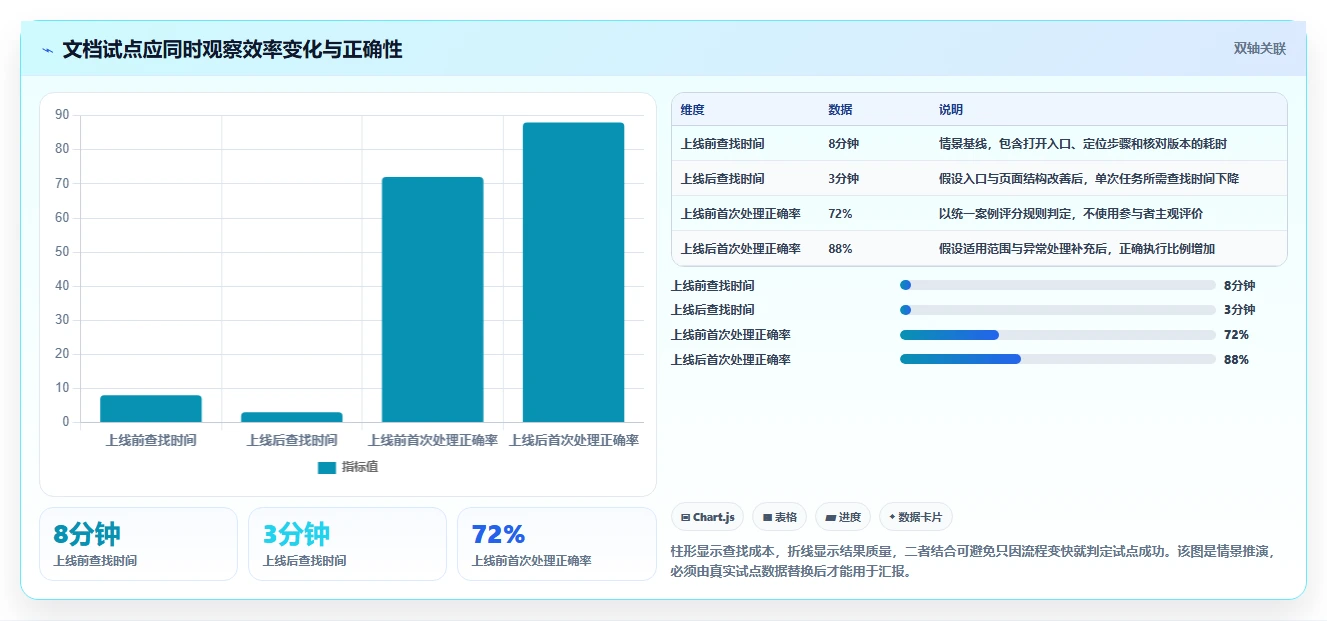Click the 3分钟 value in the table
This screenshot has height=621, width=1327.
coord(843,179)
